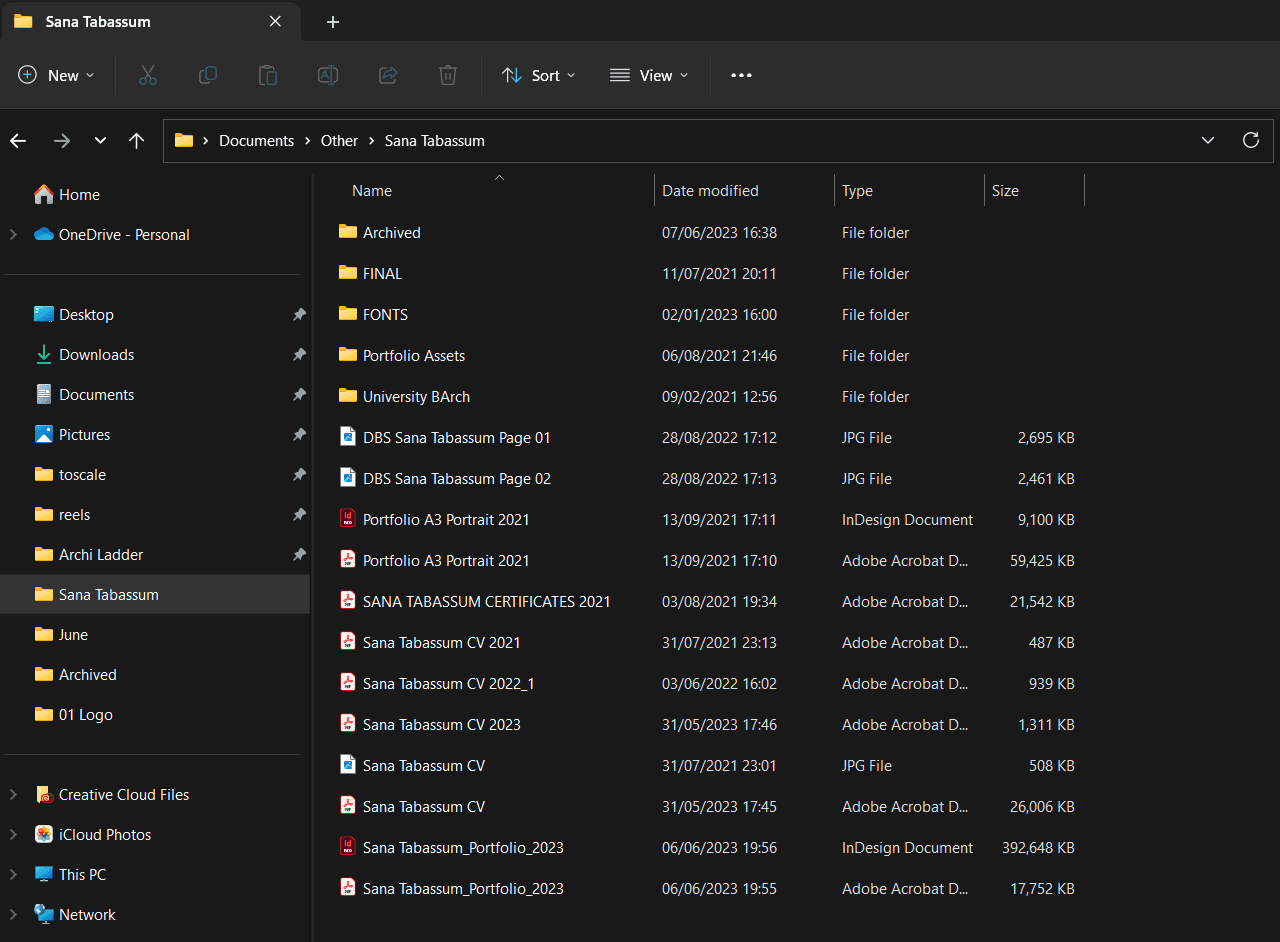
Task: Unpin Desktop from quick access
Action: [x=299, y=315]
